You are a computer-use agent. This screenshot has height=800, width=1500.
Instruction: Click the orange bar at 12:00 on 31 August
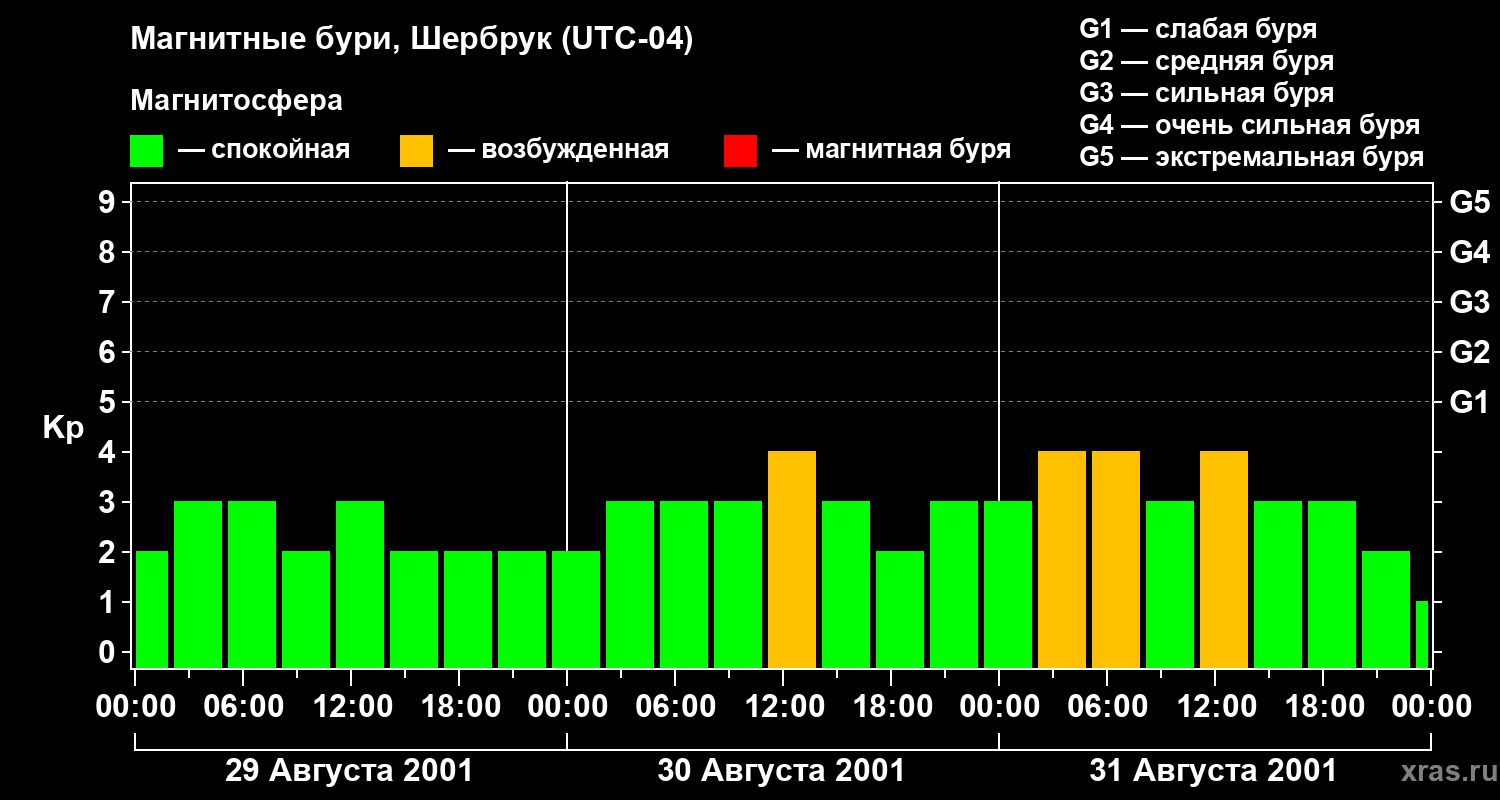point(1224,560)
